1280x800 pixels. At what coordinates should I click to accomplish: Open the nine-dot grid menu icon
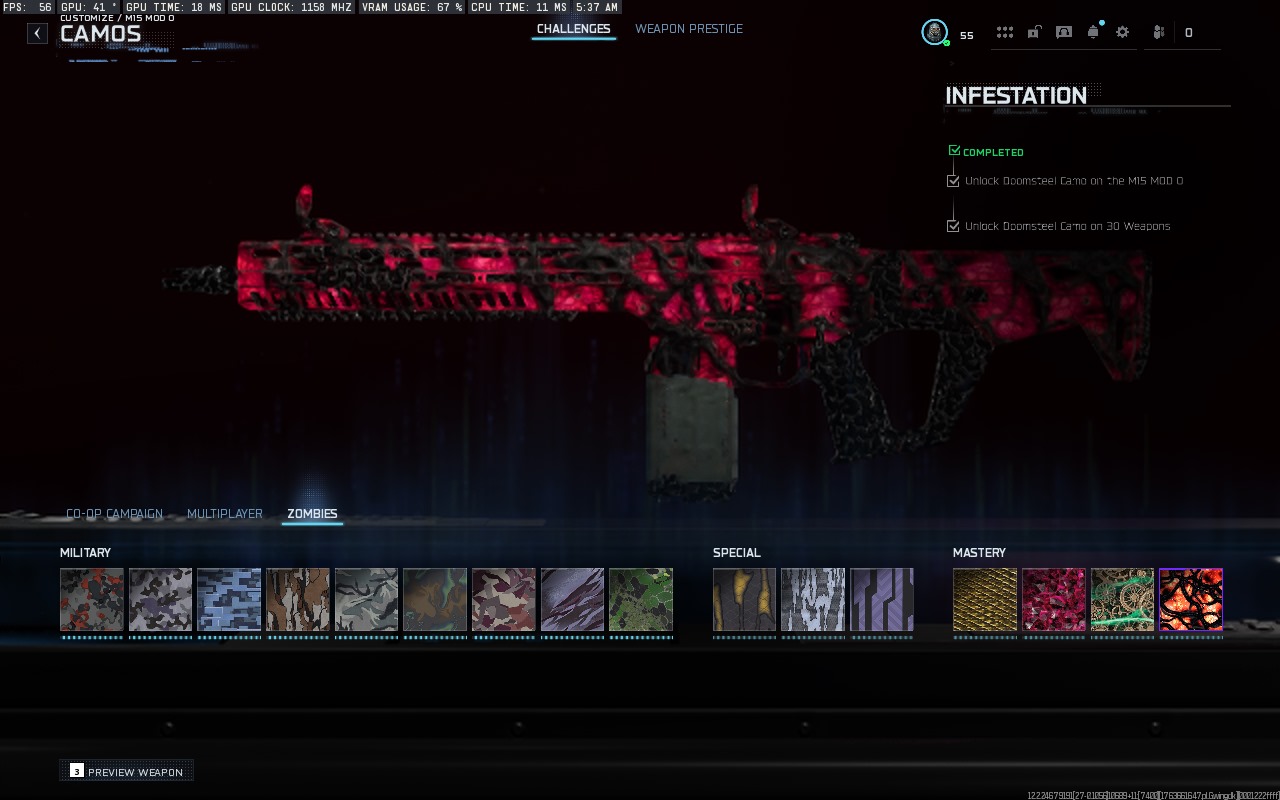1004,32
